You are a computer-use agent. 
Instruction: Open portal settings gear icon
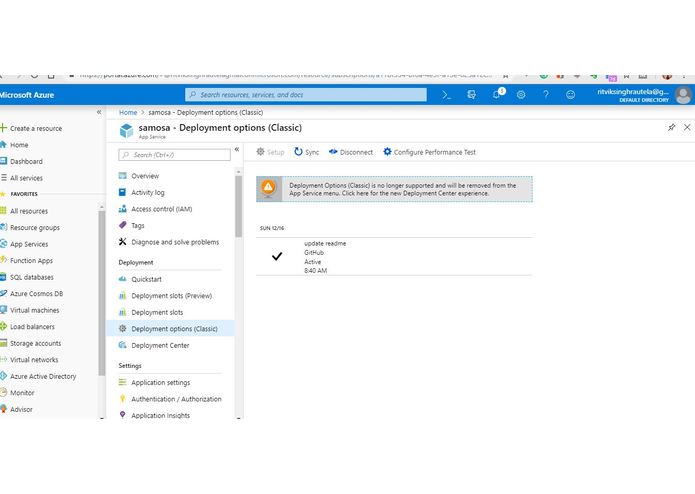coord(521,94)
